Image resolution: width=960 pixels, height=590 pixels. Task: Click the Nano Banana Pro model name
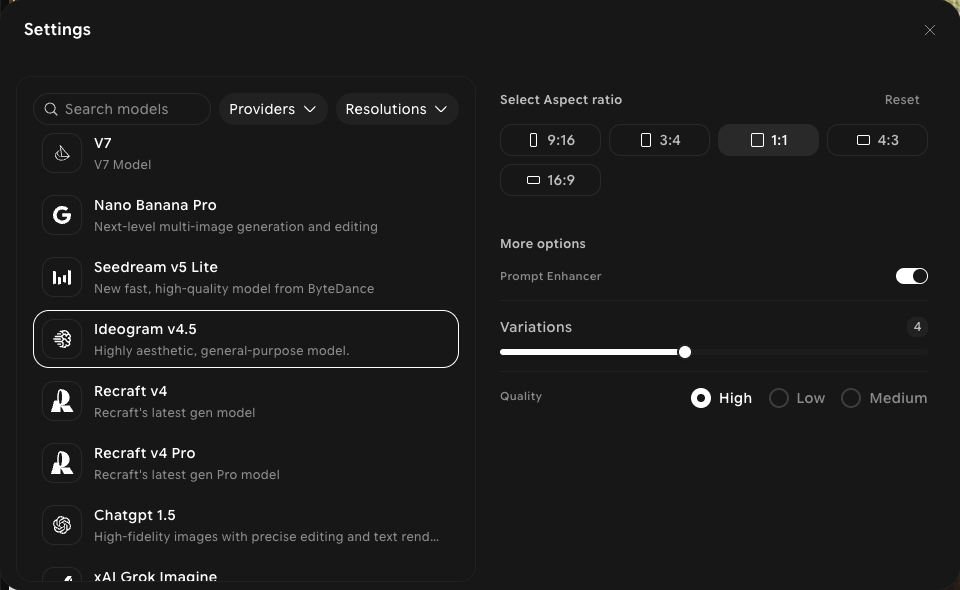pyautogui.click(x=155, y=205)
